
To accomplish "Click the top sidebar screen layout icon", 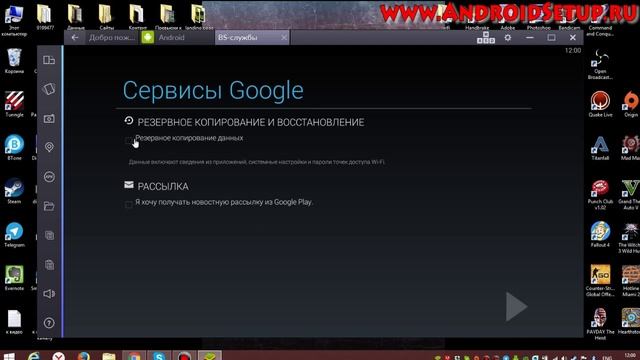I will coord(49,60).
